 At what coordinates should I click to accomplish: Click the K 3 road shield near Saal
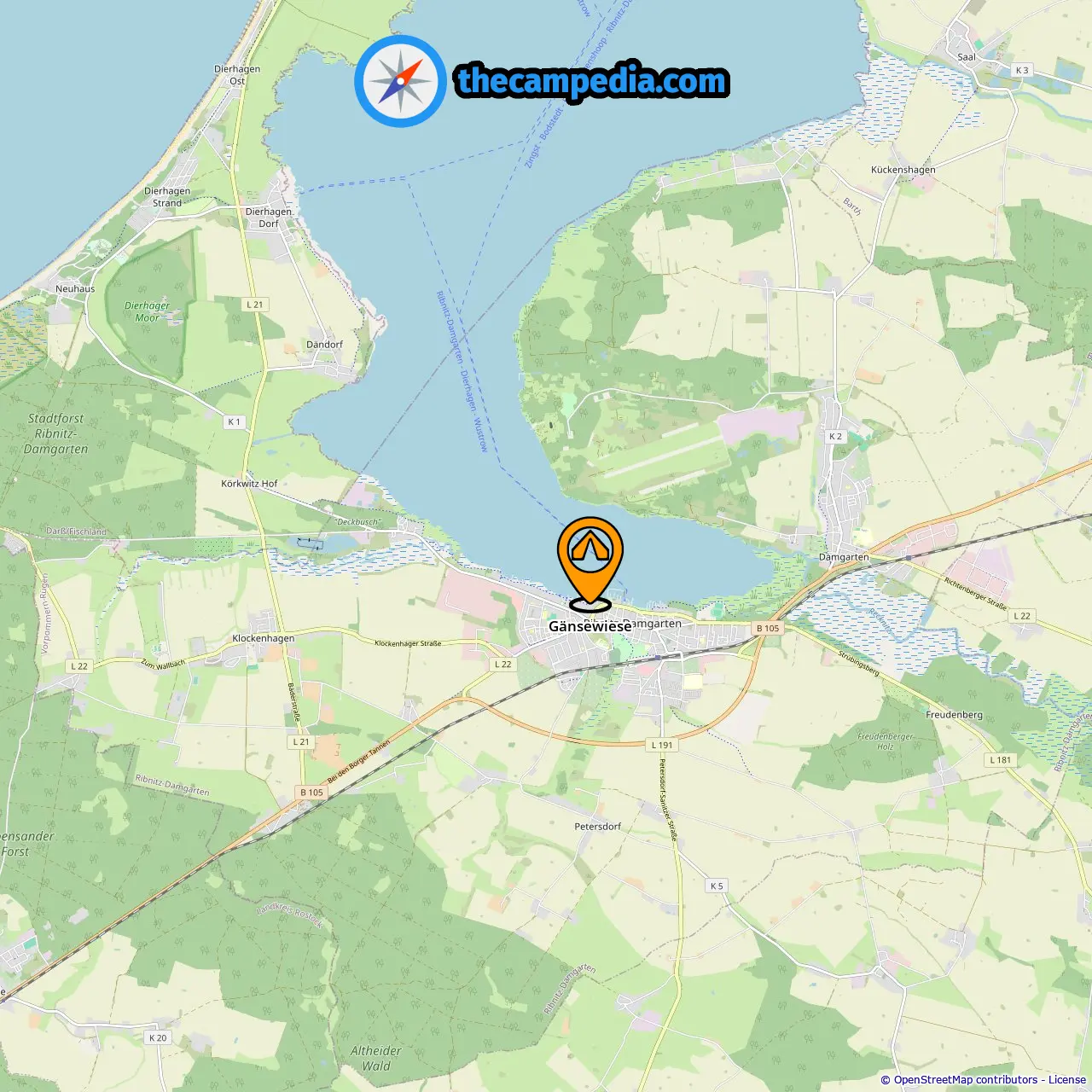click(1021, 70)
